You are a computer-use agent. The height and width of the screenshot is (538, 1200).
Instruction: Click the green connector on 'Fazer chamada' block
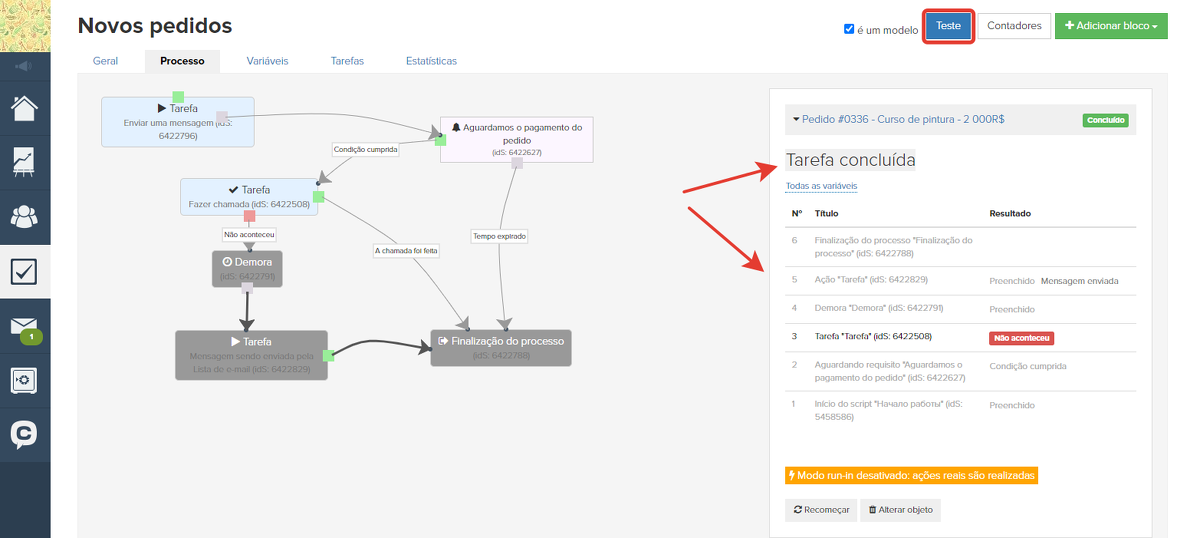pos(319,196)
